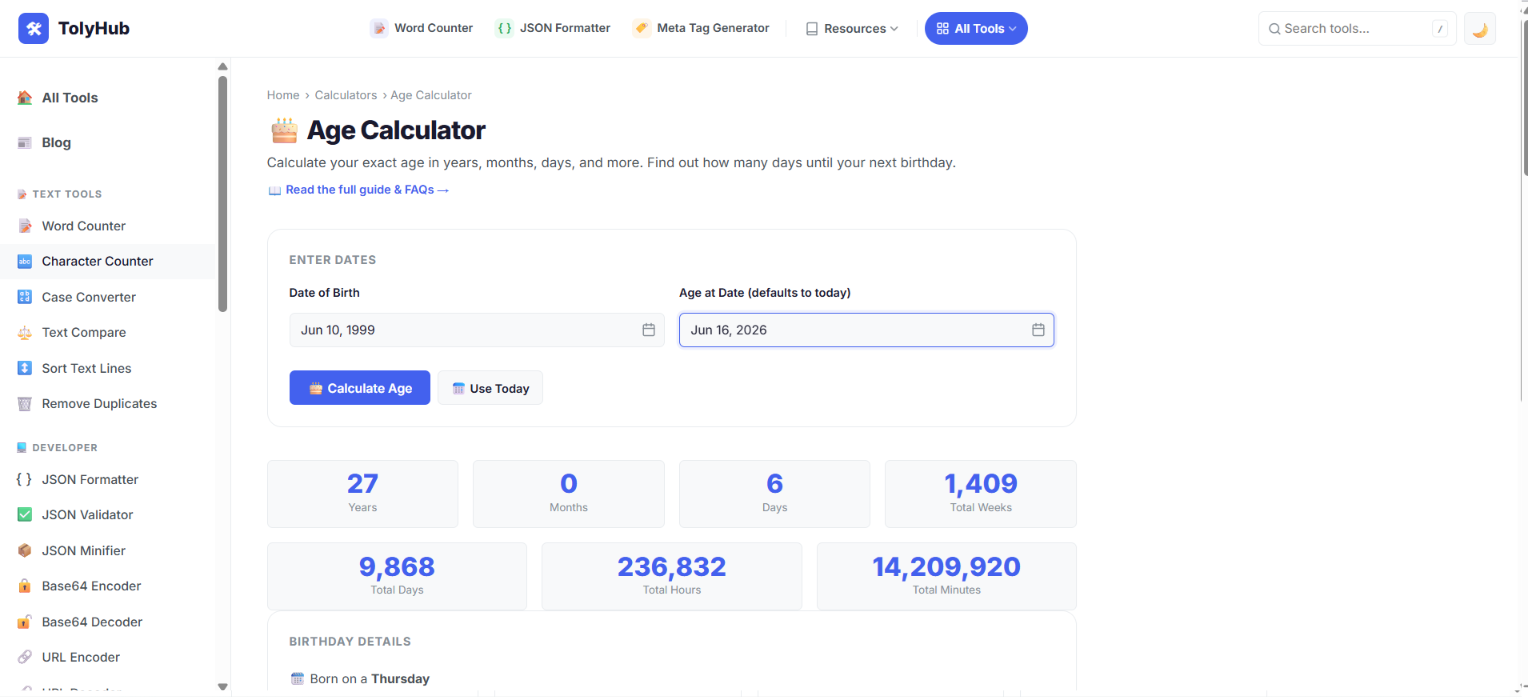Viewport: 1528px width, 700px height.
Task: Click sidebar scrollbar up arrow
Action: [x=223, y=67]
